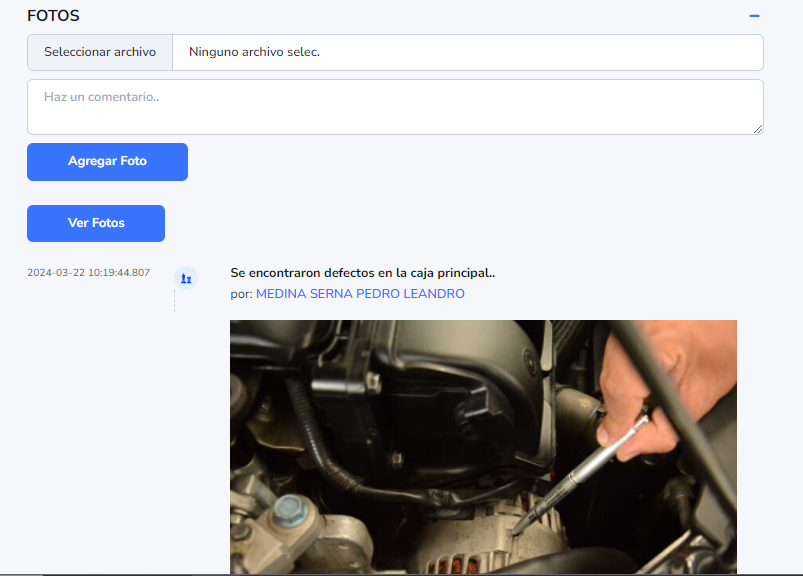Open the engine photo thumbnail
The image size is (803, 576).
click(x=483, y=447)
